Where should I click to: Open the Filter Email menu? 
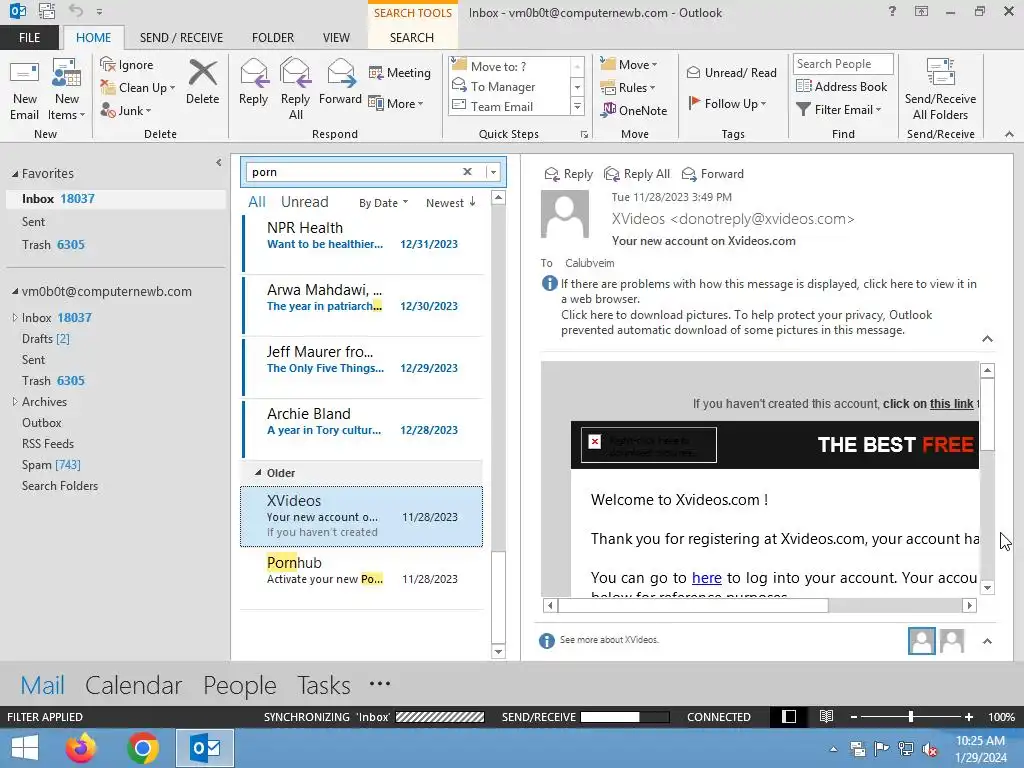839,110
